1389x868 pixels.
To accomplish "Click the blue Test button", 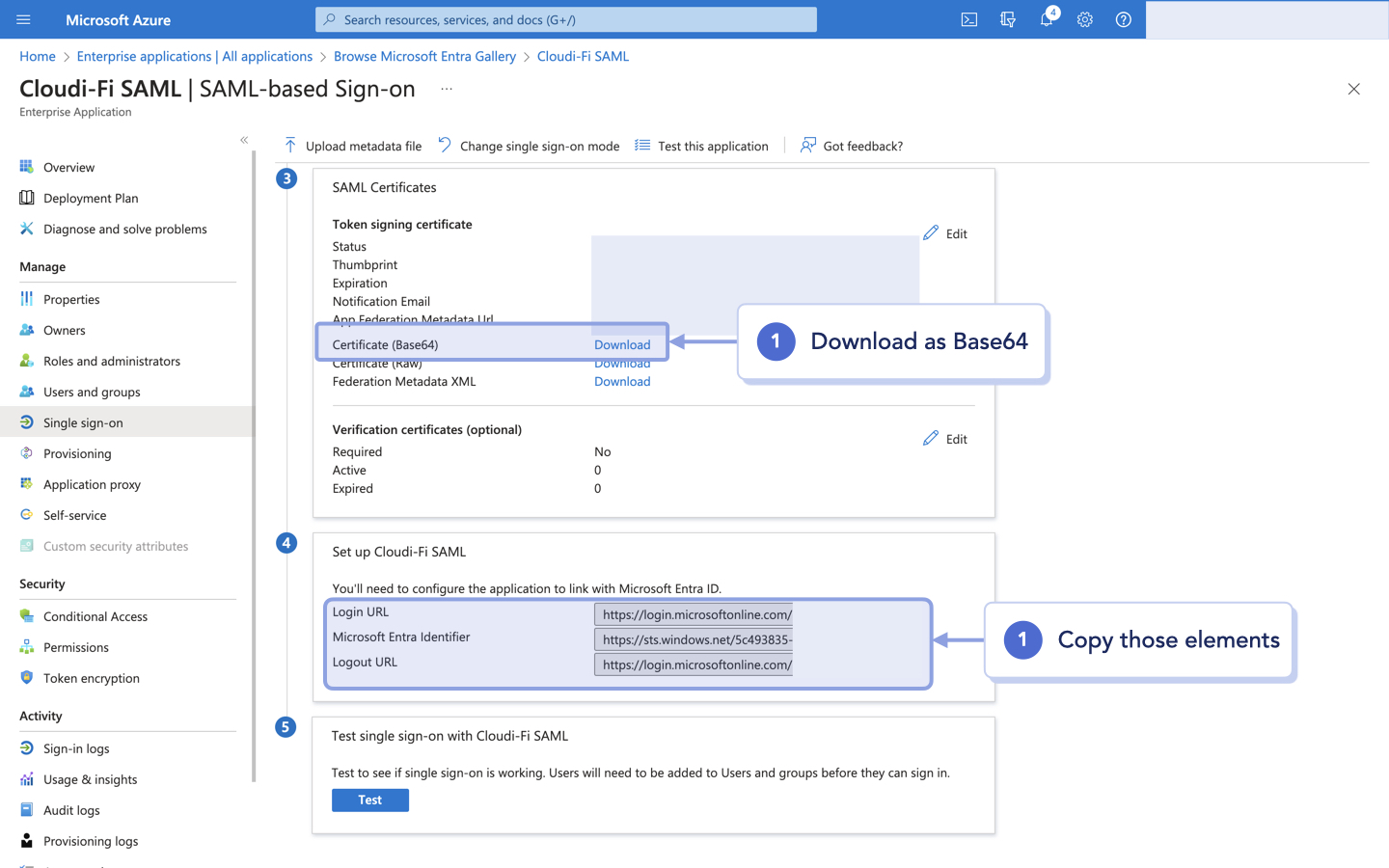I will 369,800.
